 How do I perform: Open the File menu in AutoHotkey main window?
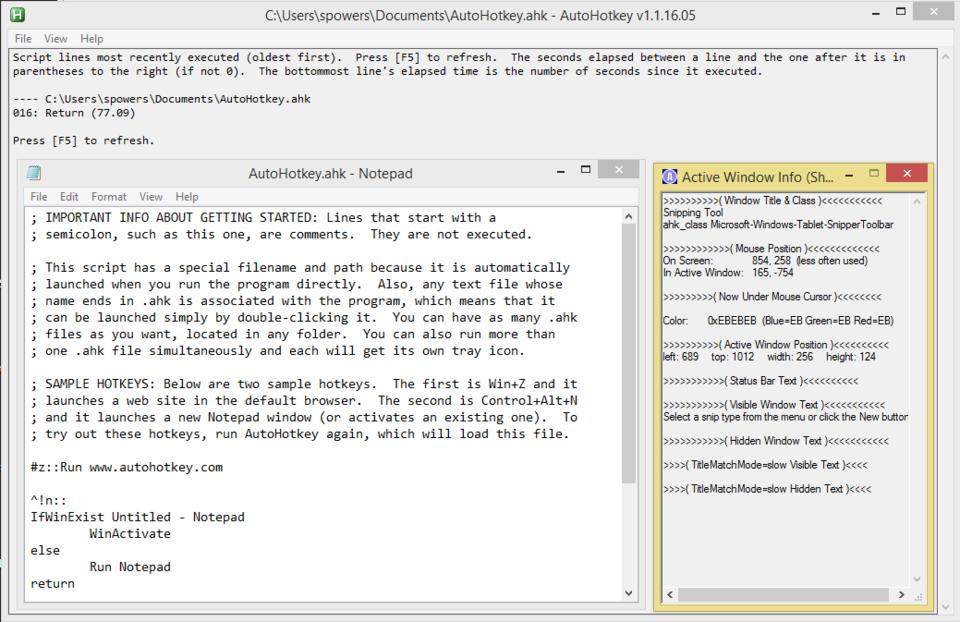(x=22, y=38)
